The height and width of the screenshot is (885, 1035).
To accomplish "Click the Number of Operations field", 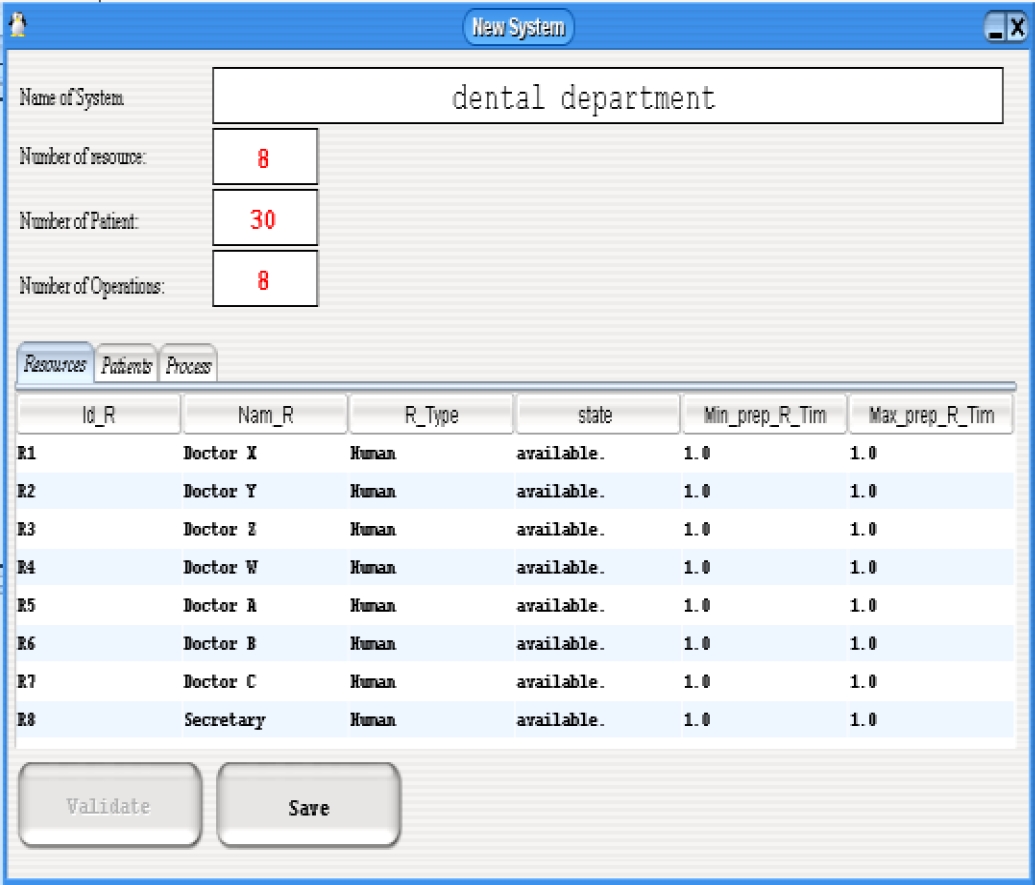I will point(265,279).
